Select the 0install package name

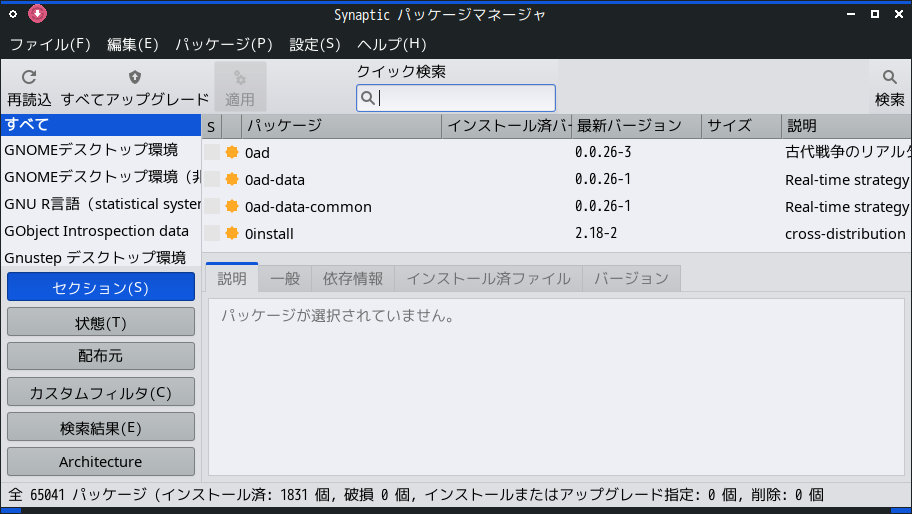tap(269, 234)
